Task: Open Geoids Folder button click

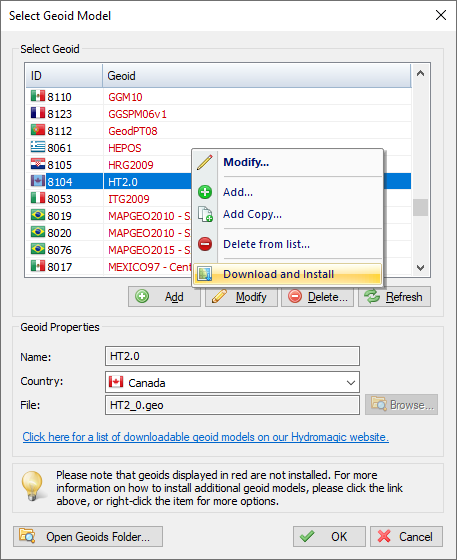Action: tap(88, 536)
